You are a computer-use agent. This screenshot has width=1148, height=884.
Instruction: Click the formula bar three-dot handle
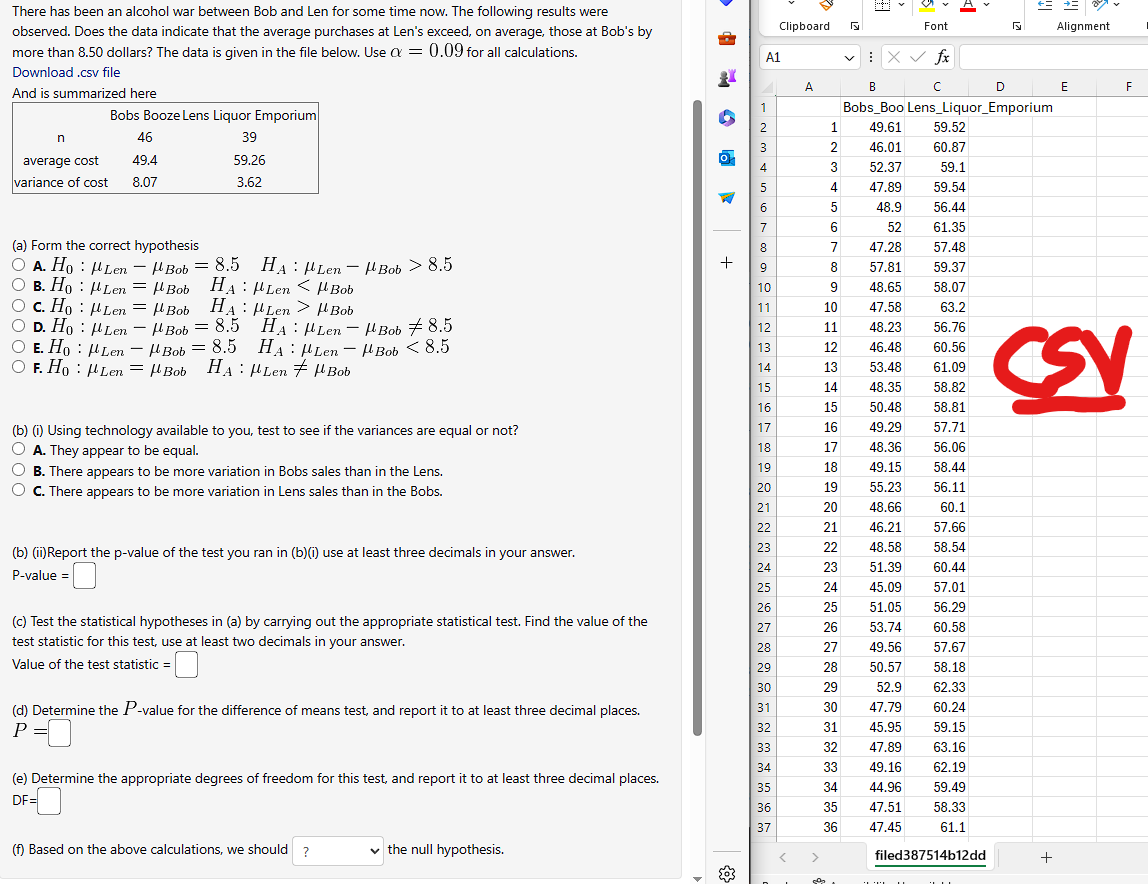(871, 57)
